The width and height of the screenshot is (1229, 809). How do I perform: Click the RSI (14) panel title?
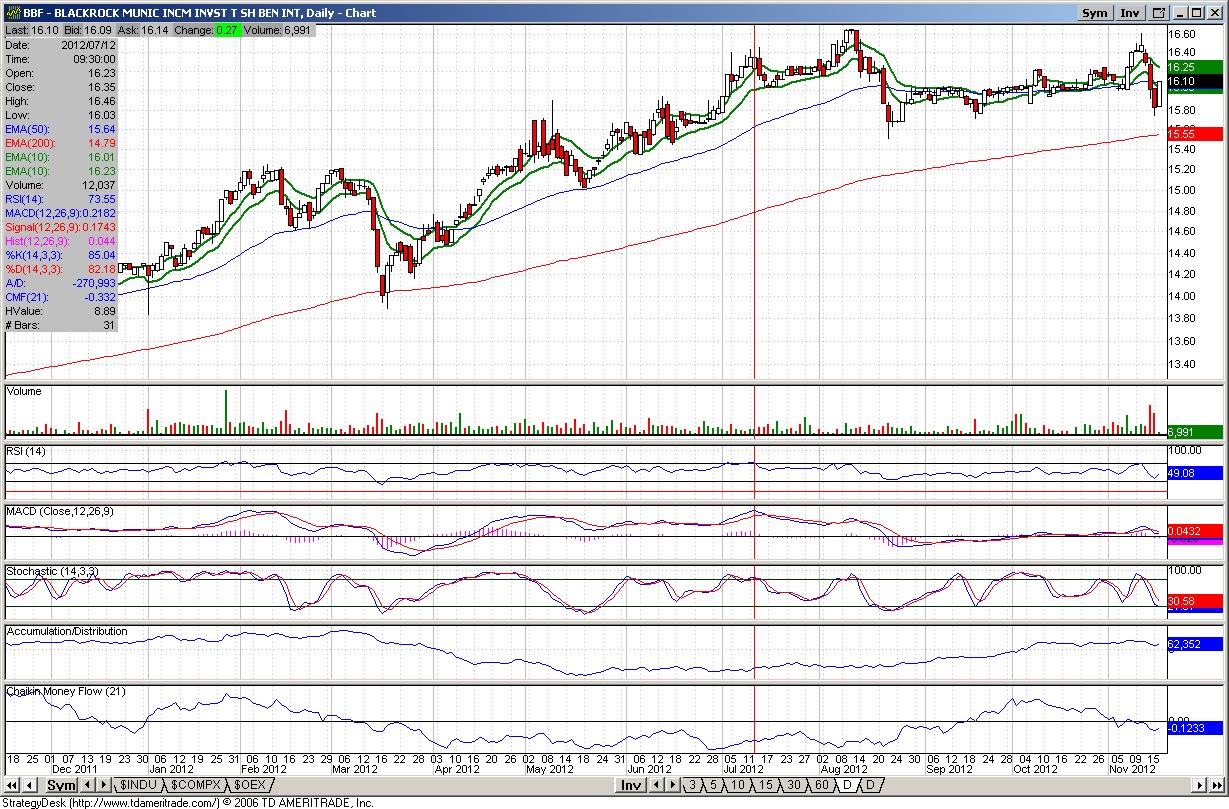pyautogui.click(x=24, y=451)
